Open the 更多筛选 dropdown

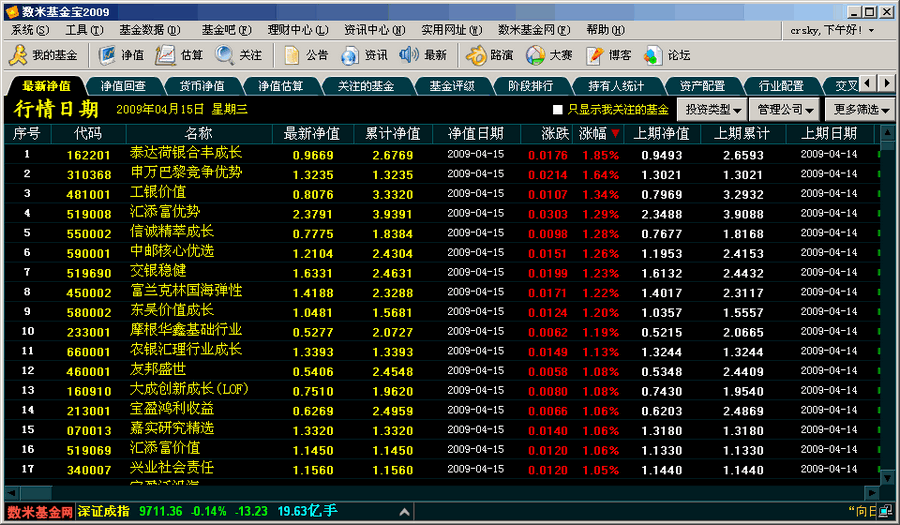[x=860, y=109]
